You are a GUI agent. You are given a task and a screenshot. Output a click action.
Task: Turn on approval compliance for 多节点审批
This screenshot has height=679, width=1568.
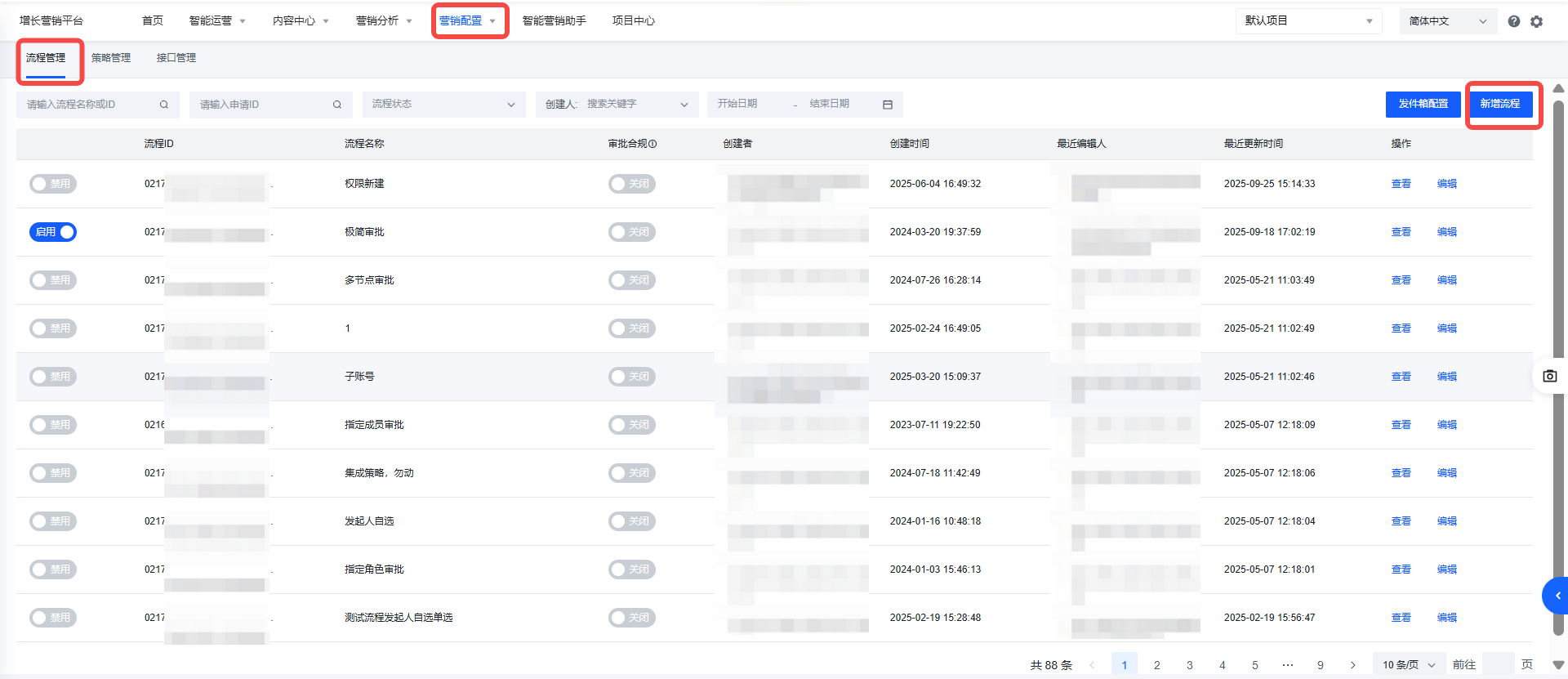point(631,280)
